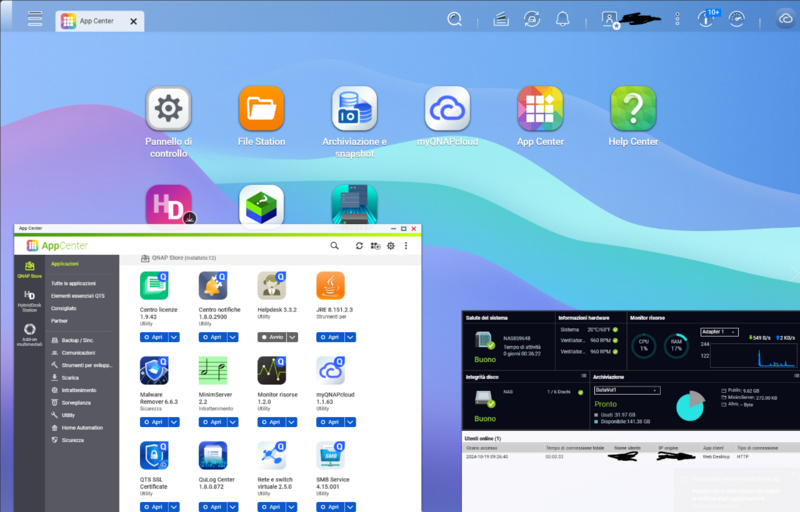Click the App Center settings gear icon
The image size is (800, 512).
coord(391,246)
